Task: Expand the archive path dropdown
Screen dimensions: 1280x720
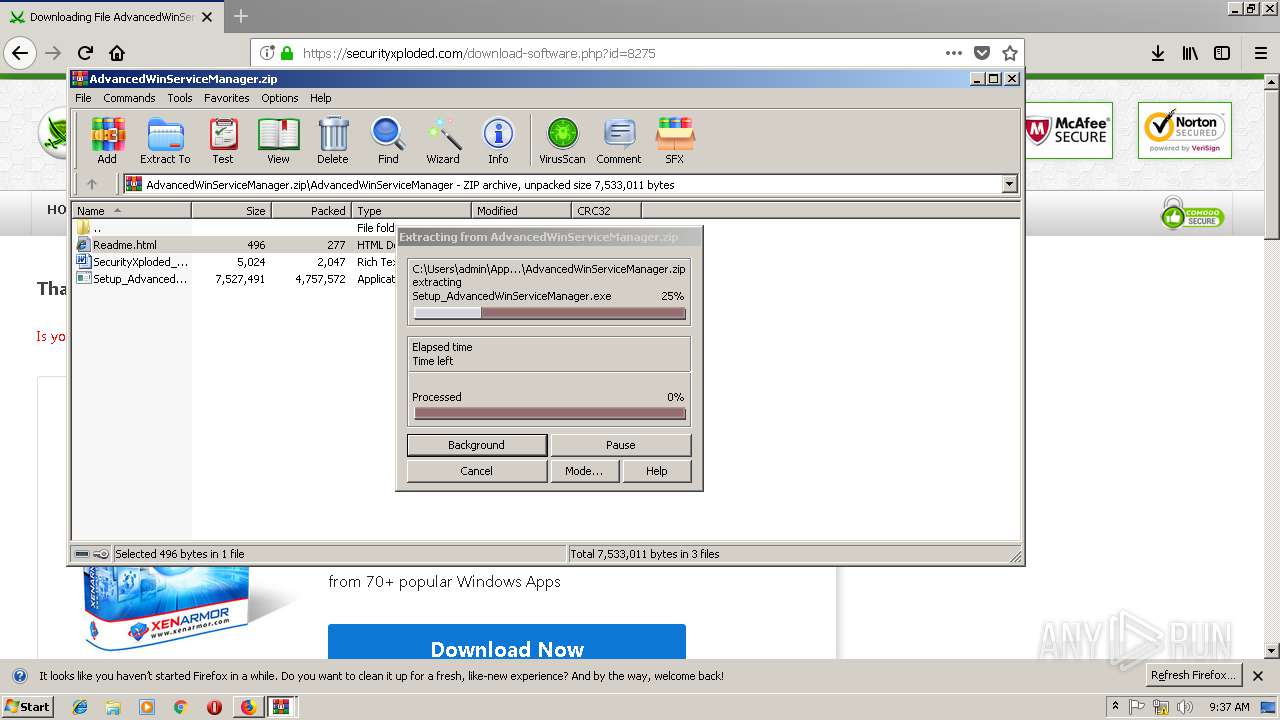Action: point(1009,184)
